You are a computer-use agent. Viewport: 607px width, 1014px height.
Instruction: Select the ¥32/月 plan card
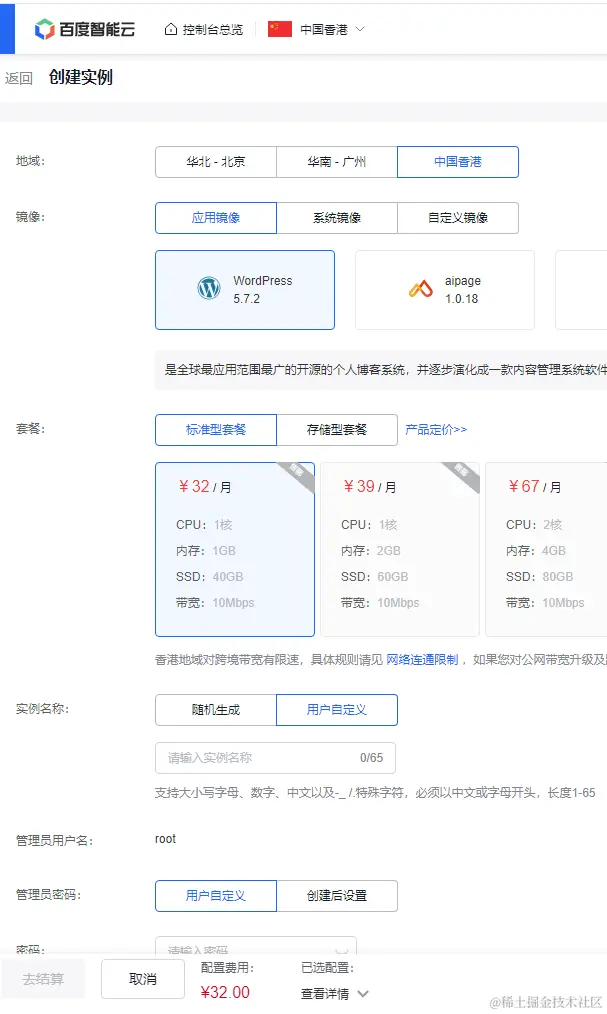[235, 549]
